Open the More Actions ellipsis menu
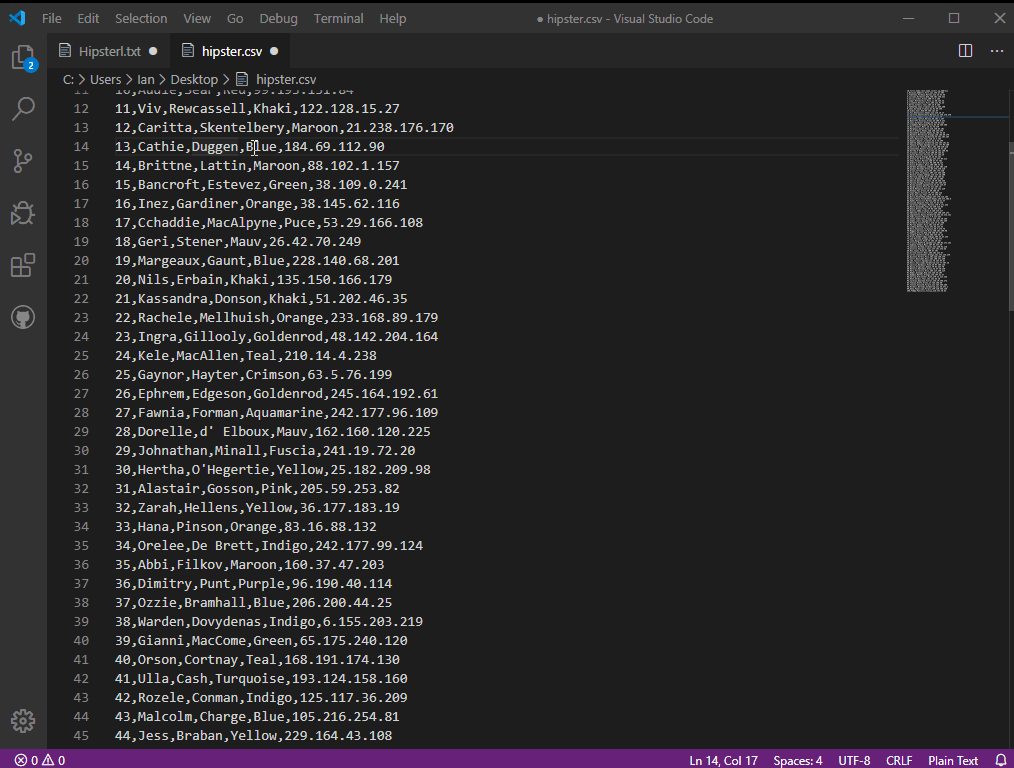The image size is (1014, 768). tap(997, 51)
